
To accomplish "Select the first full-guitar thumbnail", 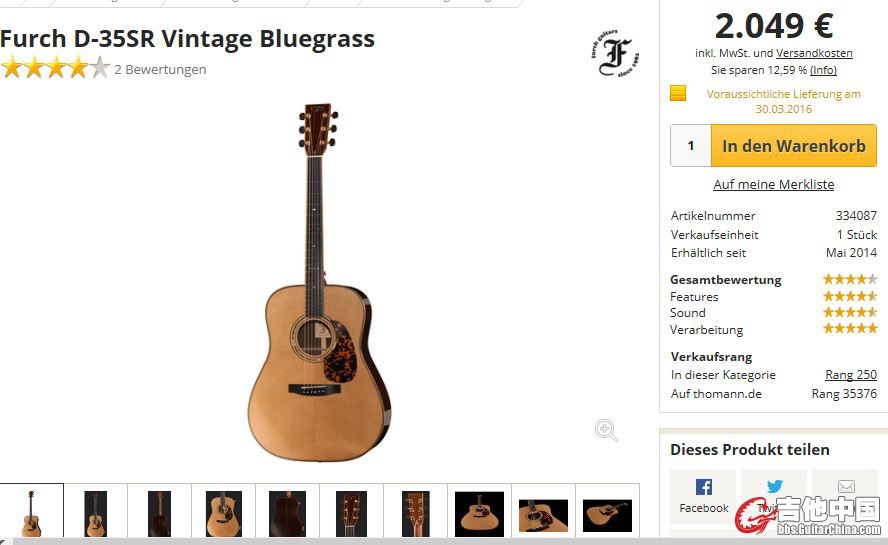I will (32, 511).
